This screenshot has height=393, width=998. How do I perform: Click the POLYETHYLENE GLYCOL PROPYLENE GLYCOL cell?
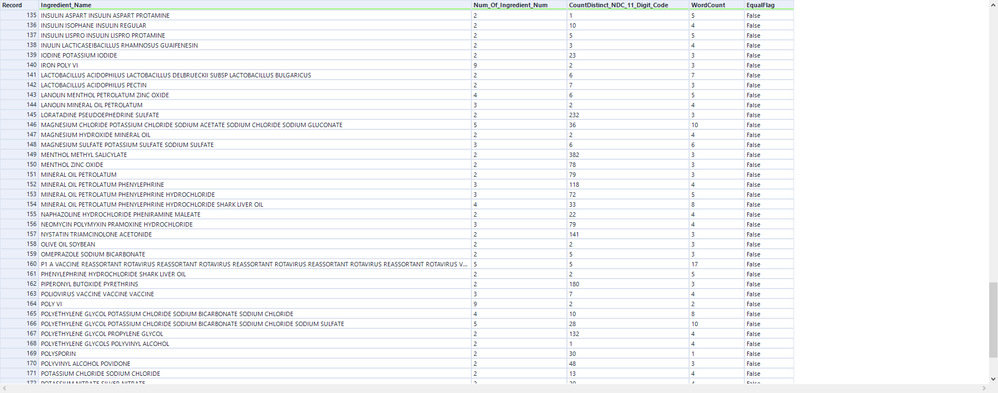[x=255, y=334]
